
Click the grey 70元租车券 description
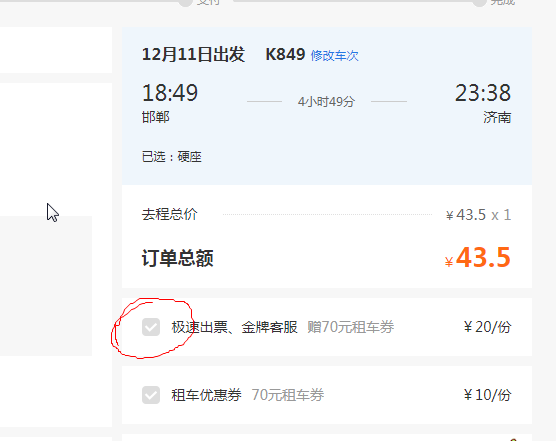288,395
